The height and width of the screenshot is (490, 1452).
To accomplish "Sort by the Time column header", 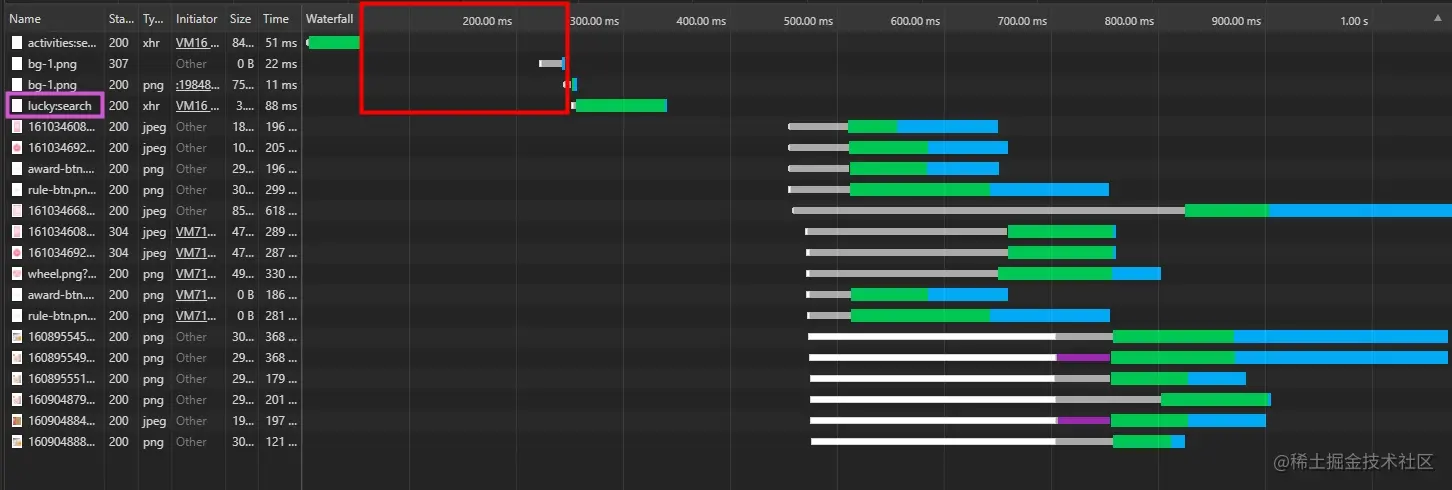I will tap(276, 19).
